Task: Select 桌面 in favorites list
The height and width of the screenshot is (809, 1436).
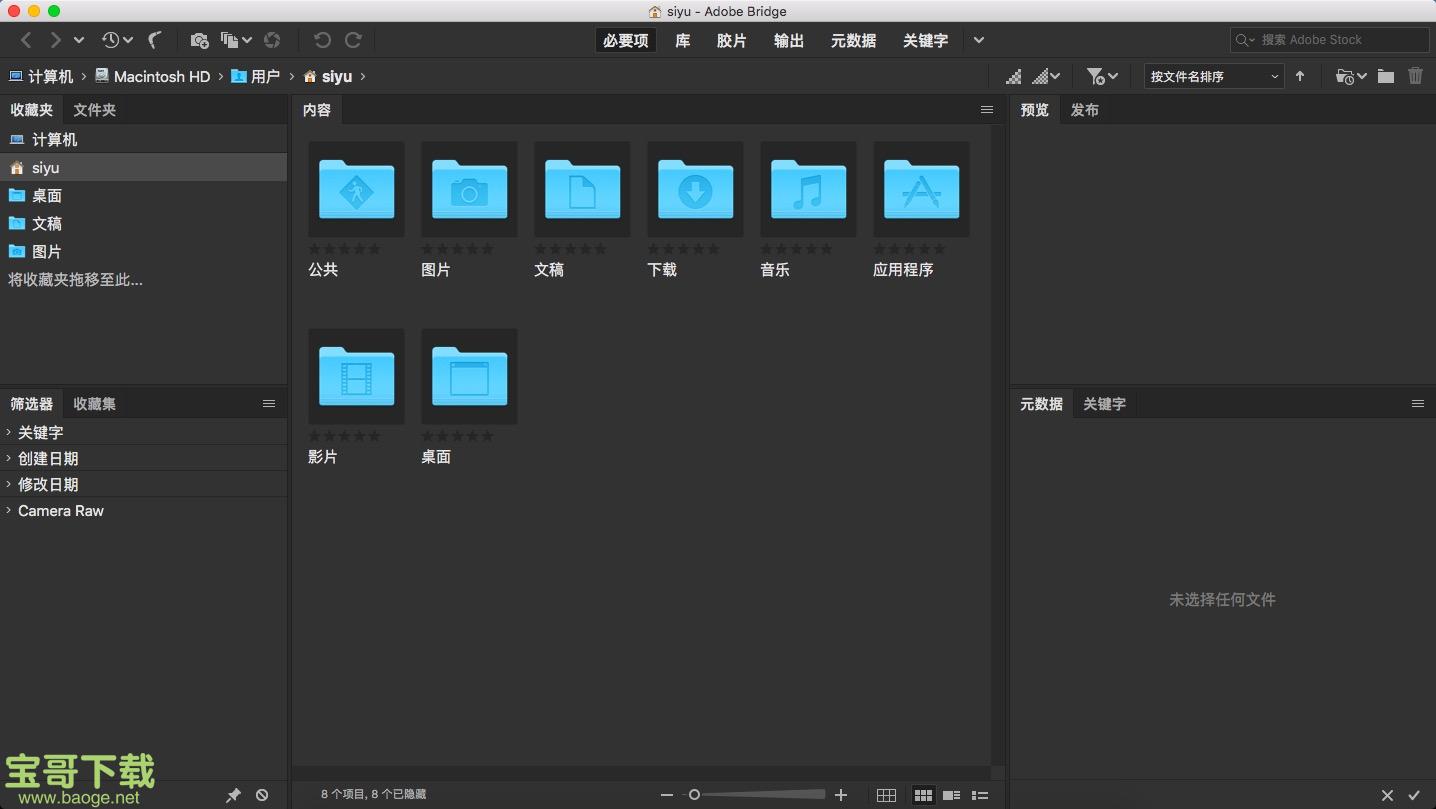Action: pos(143,196)
